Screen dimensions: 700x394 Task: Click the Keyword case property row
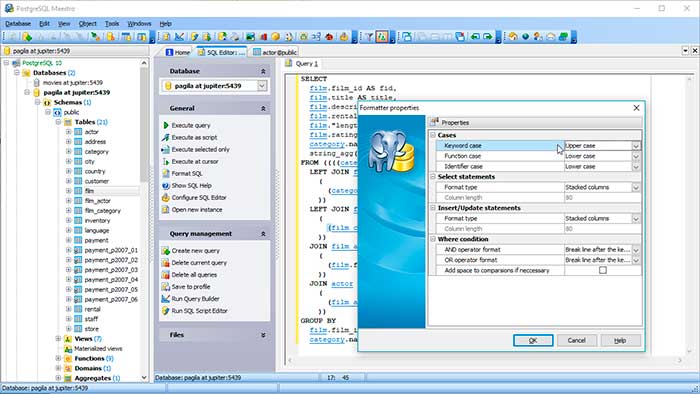click(x=538, y=146)
